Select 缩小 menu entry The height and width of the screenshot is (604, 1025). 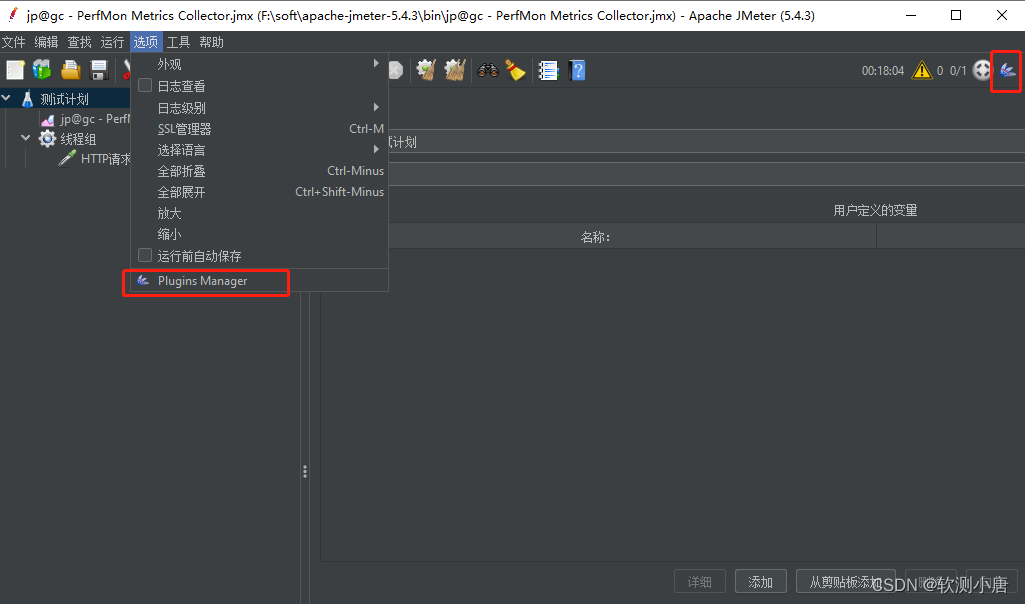(x=260, y=233)
